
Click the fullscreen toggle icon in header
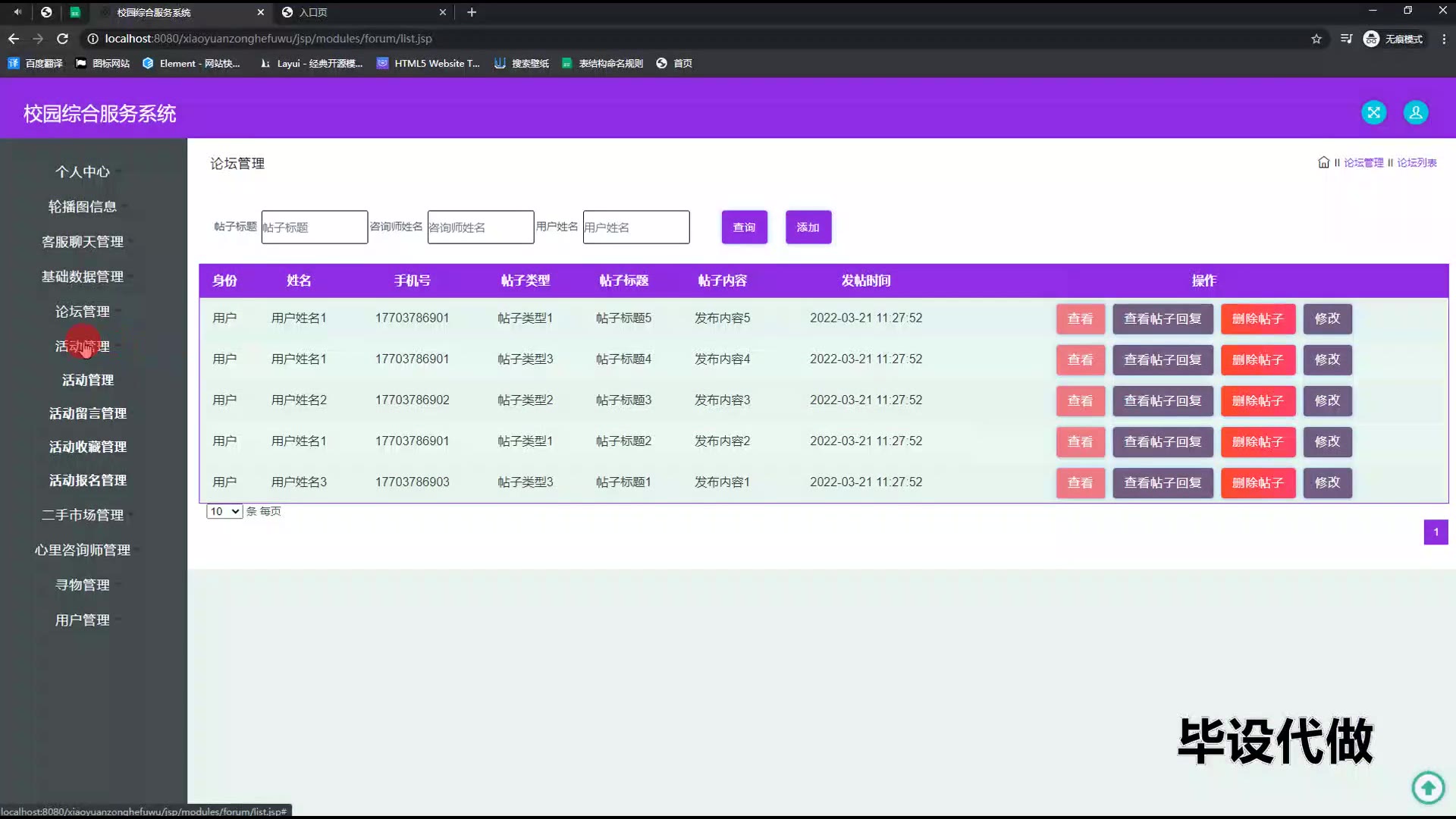click(x=1373, y=112)
